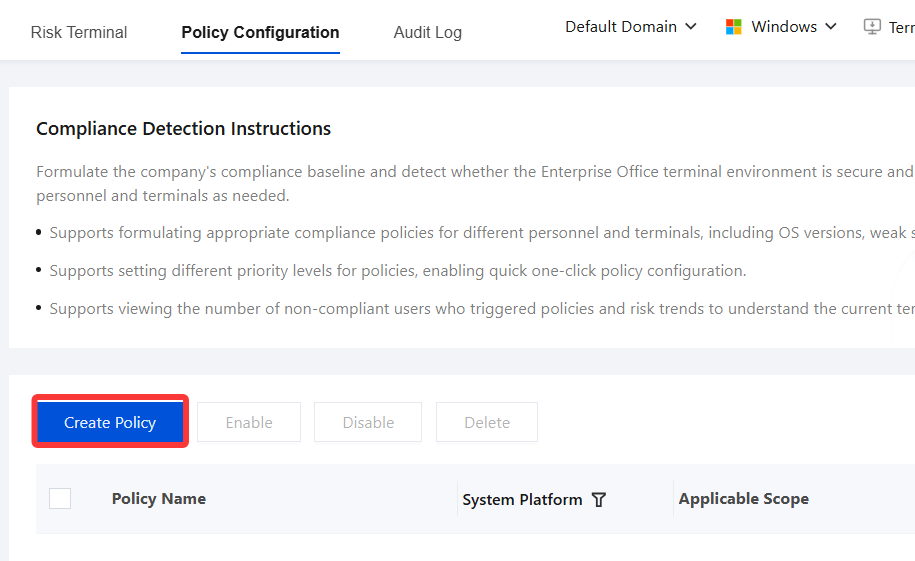Tick the select-all checkbox beside Policy Name
Screen dimensions: 915x561
60,499
